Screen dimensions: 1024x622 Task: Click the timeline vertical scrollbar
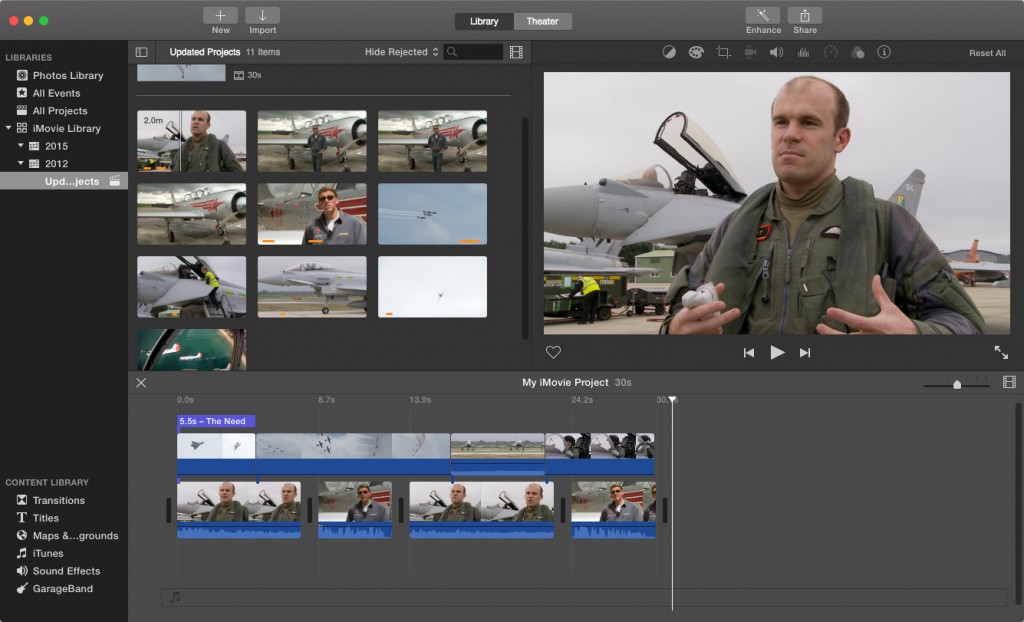coord(1017,506)
